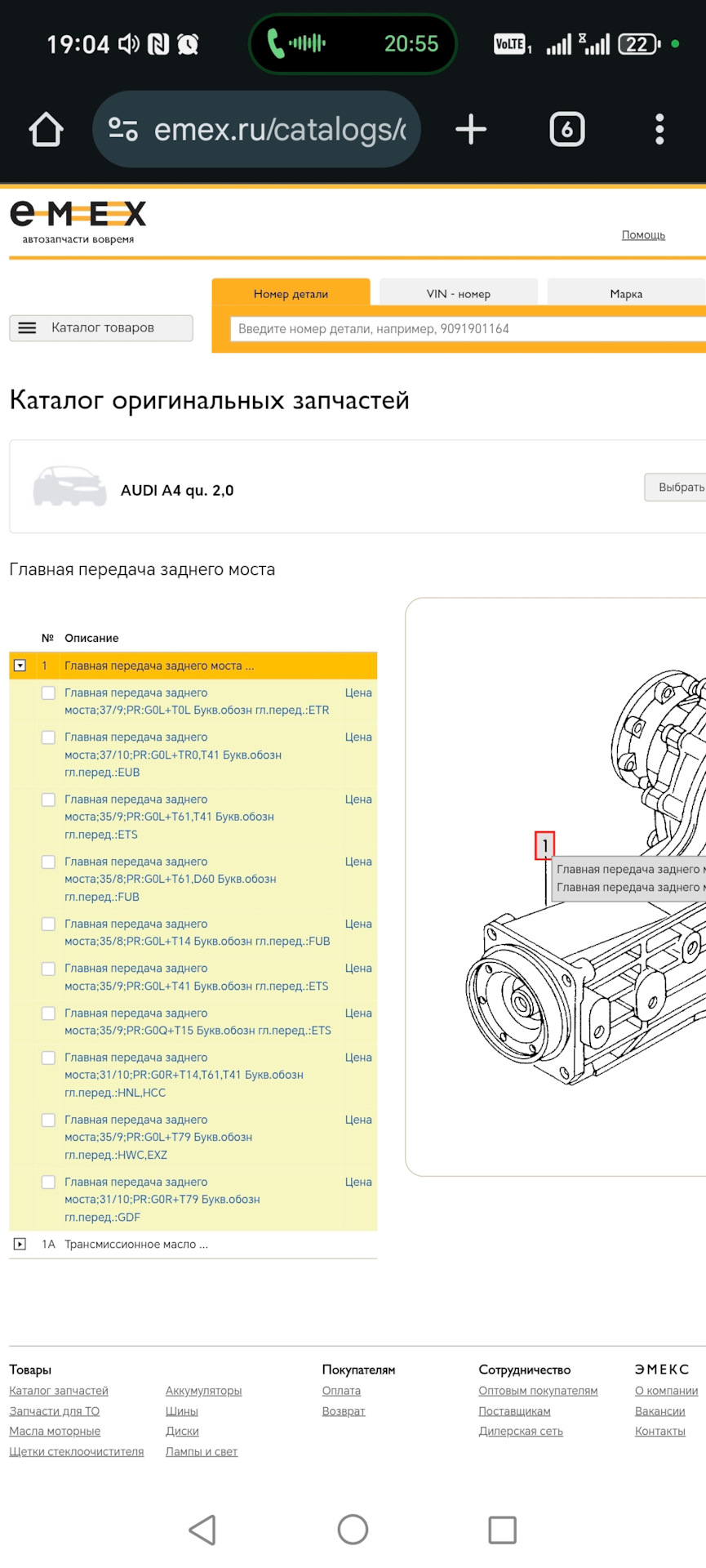The width and height of the screenshot is (706, 1568).
Task: Open Щетки стеклоочистителя footer link
Action: tap(76, 1451)
